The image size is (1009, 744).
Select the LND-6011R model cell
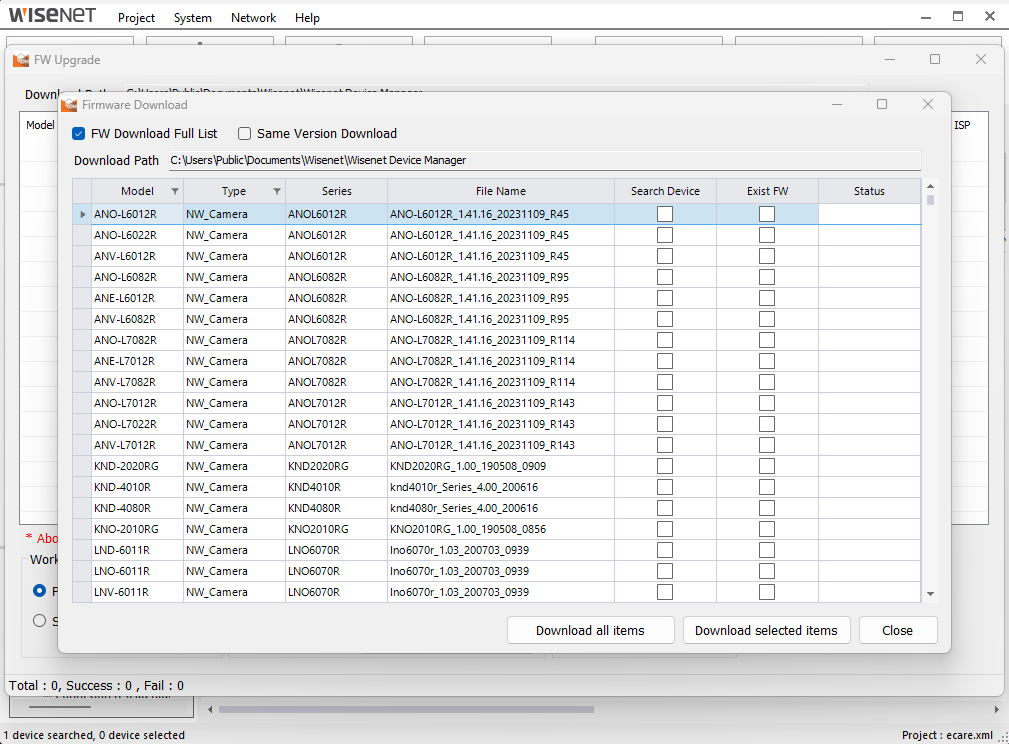pos(138,550)
